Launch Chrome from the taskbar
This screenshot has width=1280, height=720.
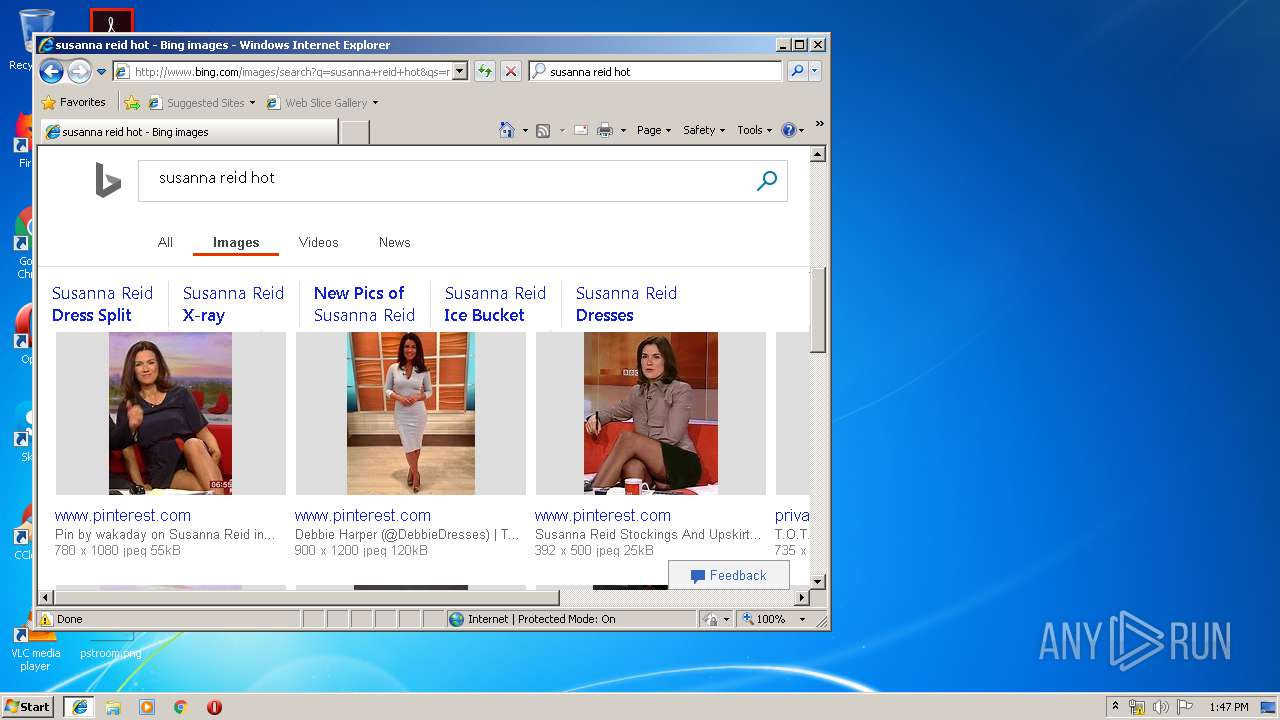(x=180, y=707)
